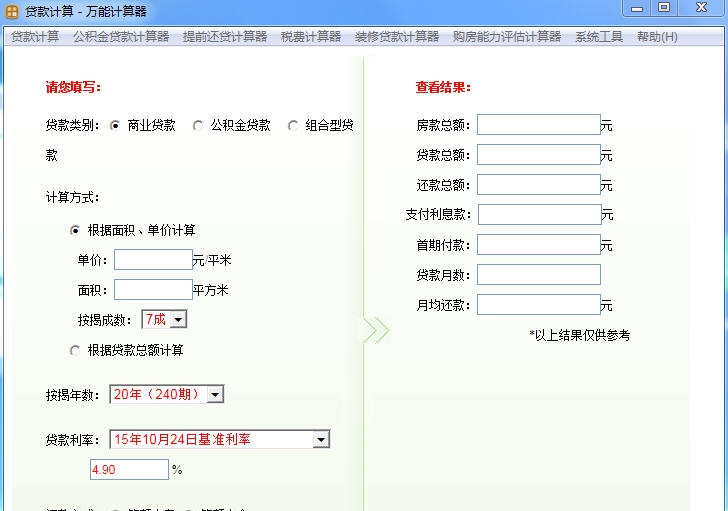The width and height of the screenshot is (728, 511).
Task: Click the 首期付款 result field
Action: [x=539, y=245]
